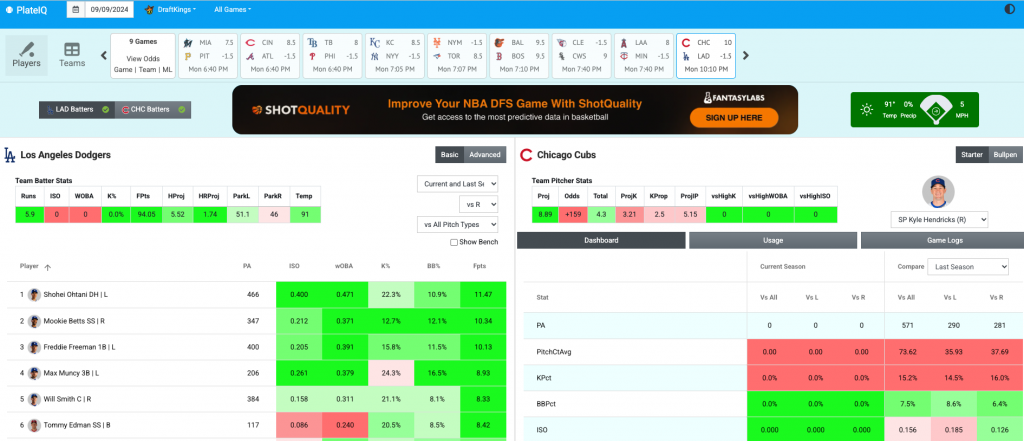1024x441 pixels.
Task: Open the All Games dropdown
Action: pyautogui.click(x=232, y=10)
